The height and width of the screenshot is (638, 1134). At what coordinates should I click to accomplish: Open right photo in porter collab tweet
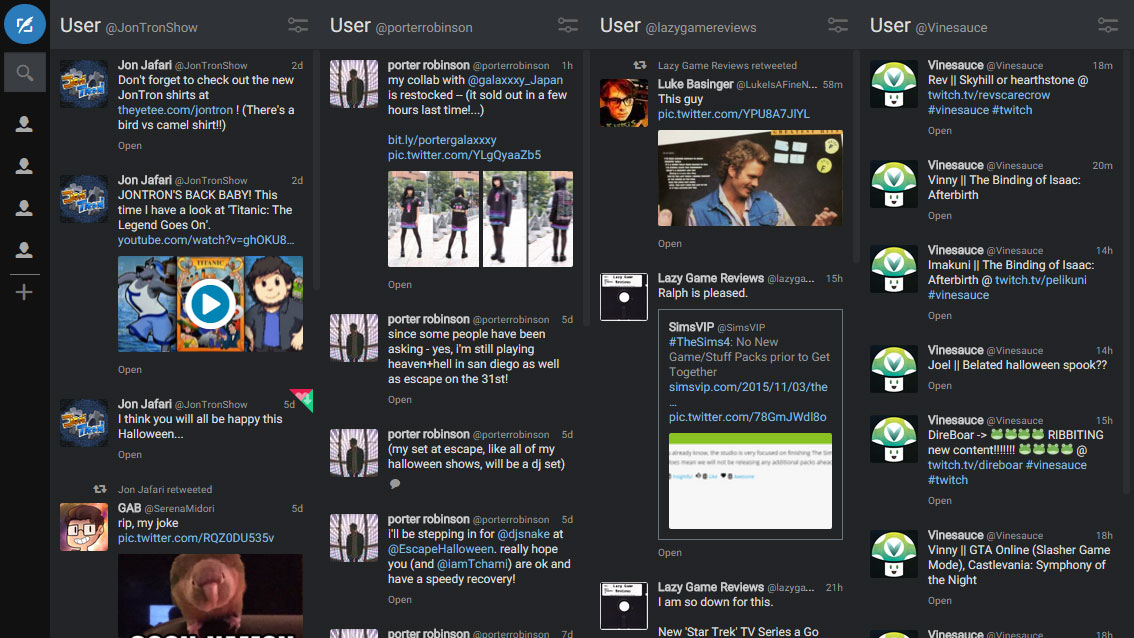click(x=527, y=219)
